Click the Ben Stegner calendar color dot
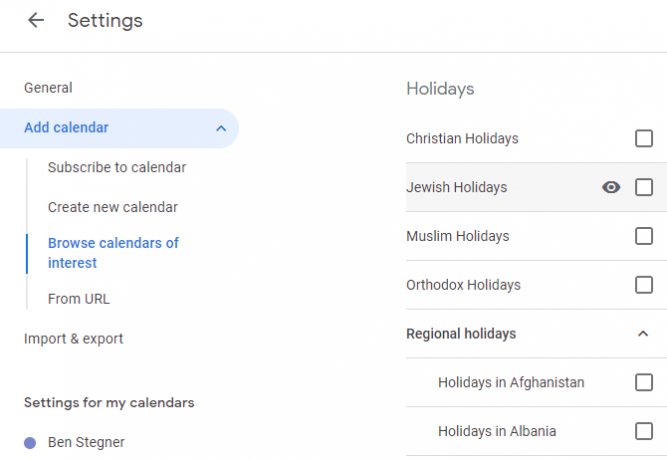The height and width of the screenshot is (460, 667). 30,443
